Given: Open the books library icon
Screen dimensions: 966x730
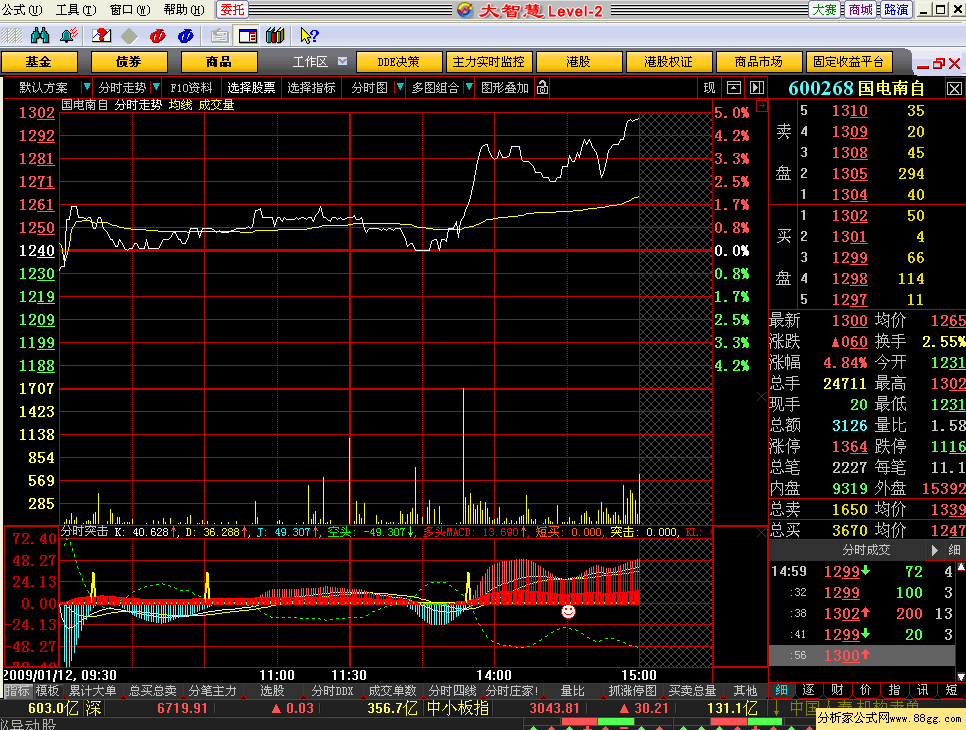Looking at the screenshot, I should coord(275,36).
